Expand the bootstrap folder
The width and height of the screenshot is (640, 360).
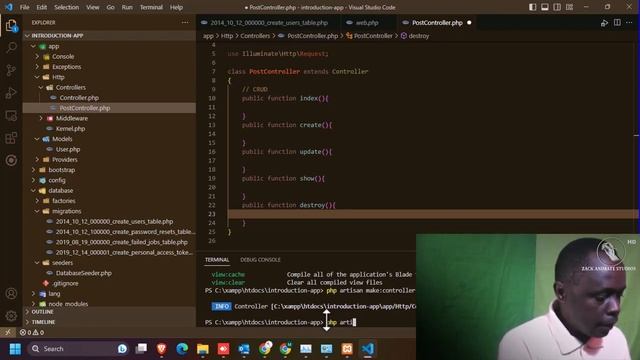(x=62, y=170)
